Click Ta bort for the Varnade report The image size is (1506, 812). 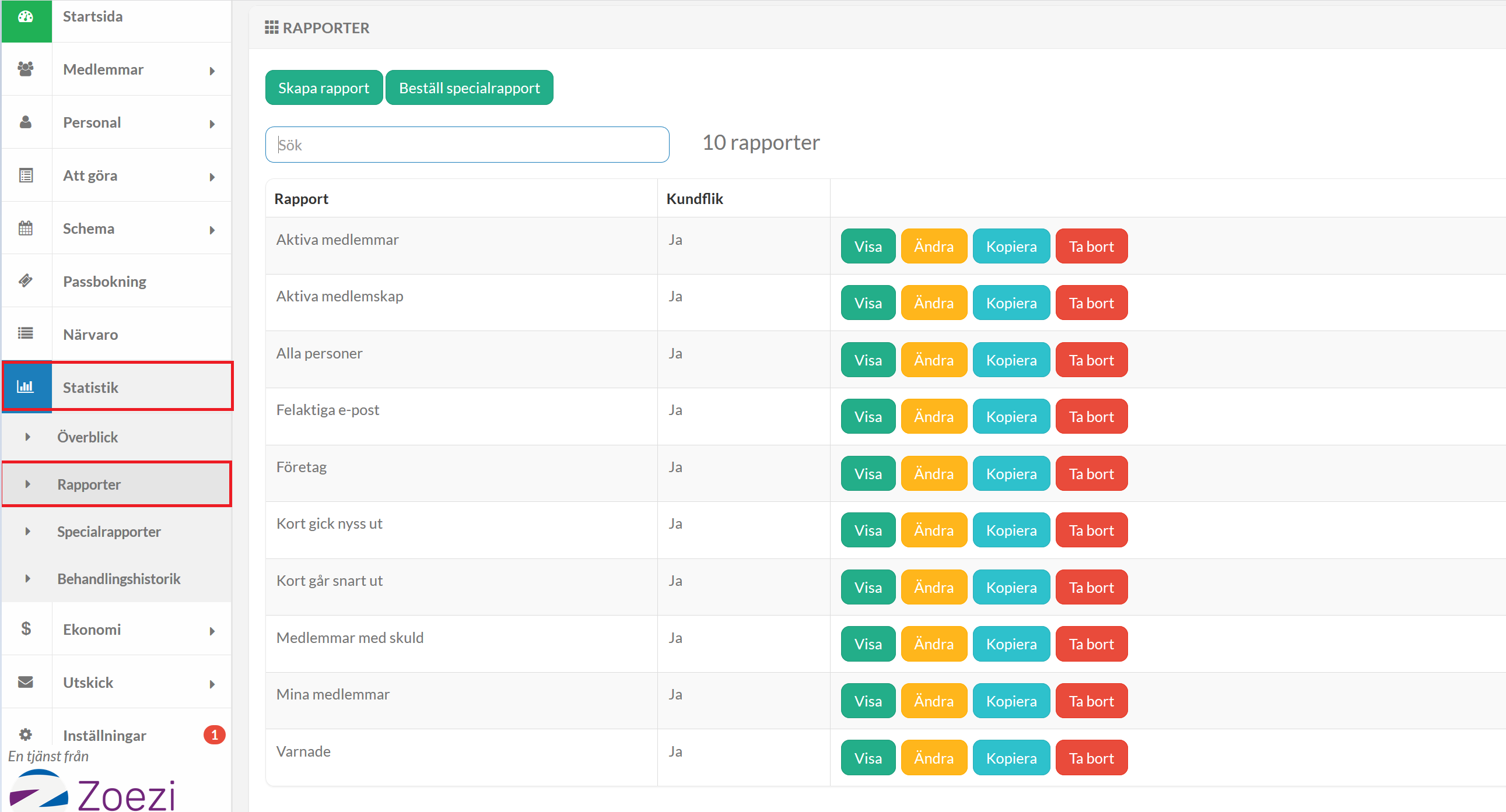[x=1091, y=758]
